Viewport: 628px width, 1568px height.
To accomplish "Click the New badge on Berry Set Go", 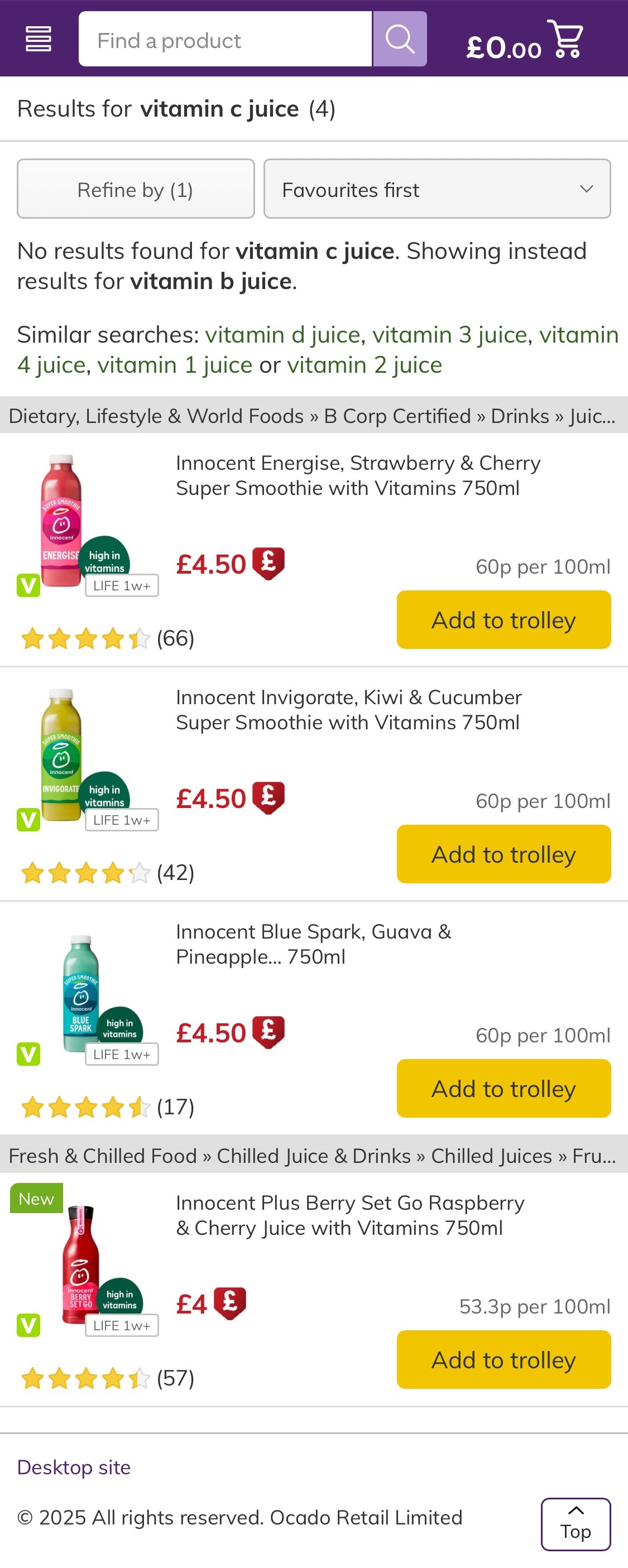I will pos(36,1198).
